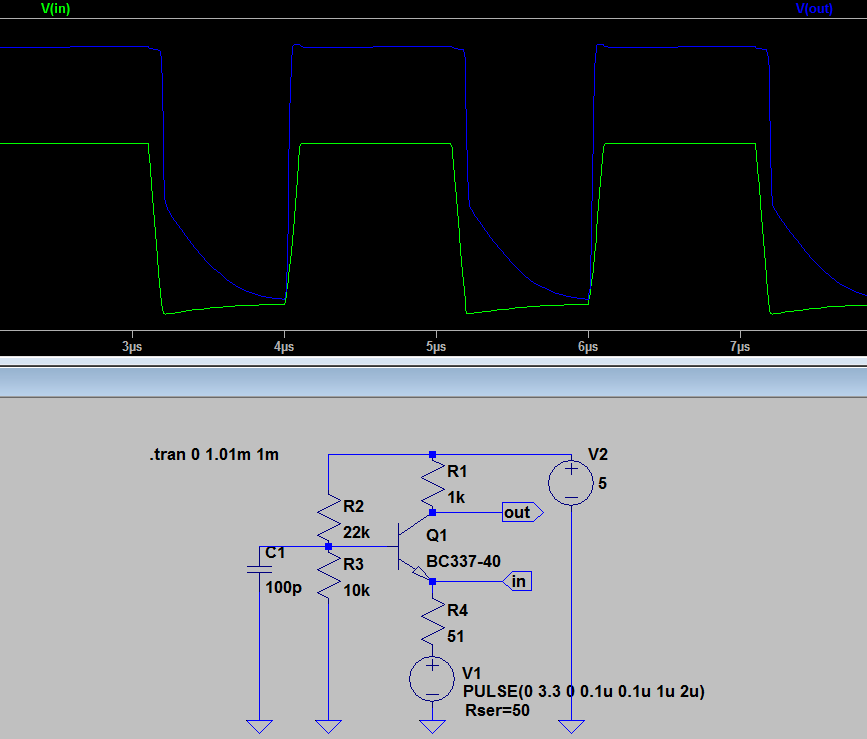Click the junction dot at Q1's emitter
The height and width of the screenshot is (739, 867).
tap(432, 581)
